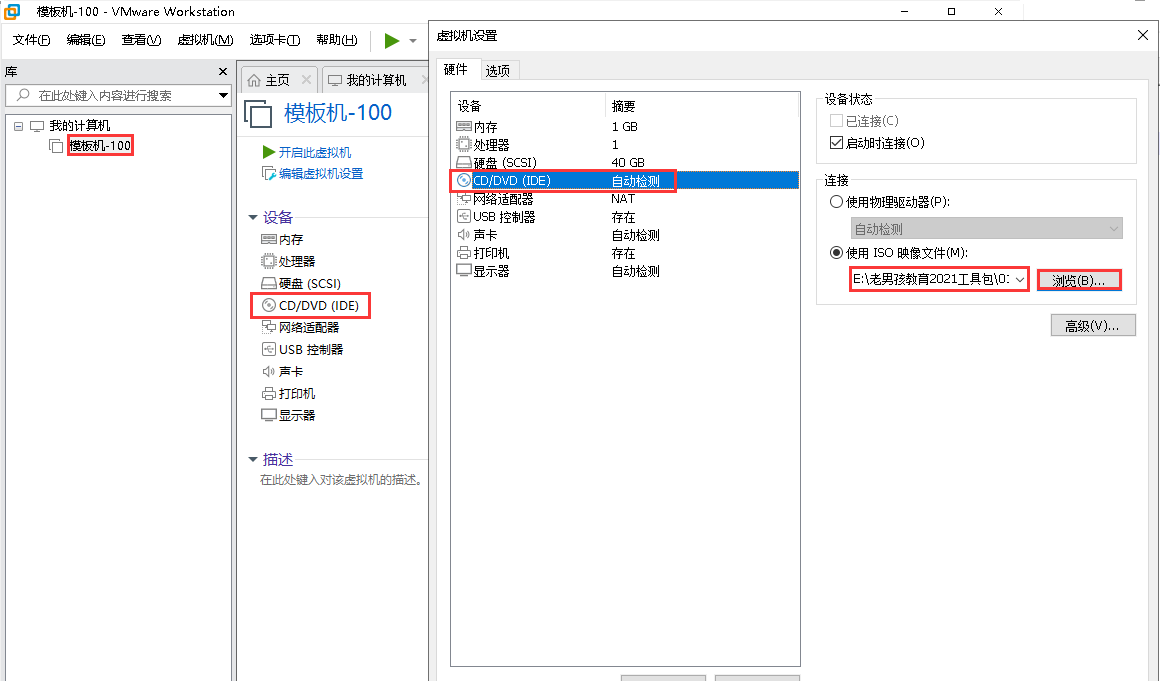The image size is (1160, 681).
Task: Click the CD/DVD (IDE) disc icon in main window
Action: click(269, 305)
